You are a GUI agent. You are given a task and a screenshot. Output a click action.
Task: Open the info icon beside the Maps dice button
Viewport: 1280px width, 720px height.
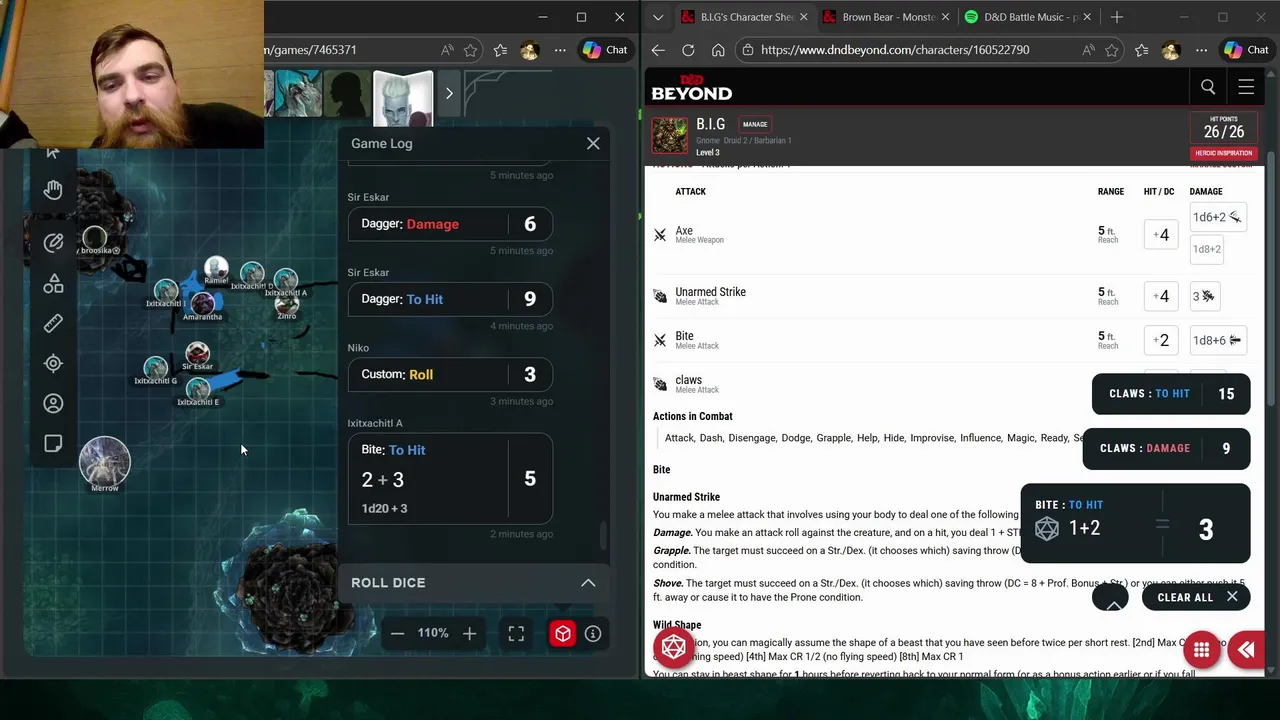point(593,633)
